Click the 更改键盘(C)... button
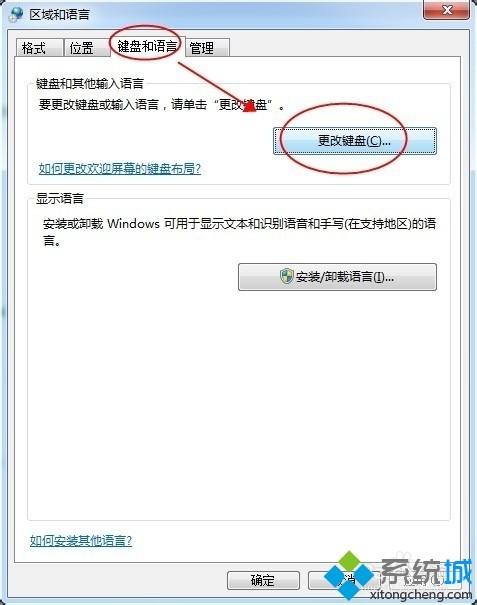477x605 pixels. tap(355, 141)
